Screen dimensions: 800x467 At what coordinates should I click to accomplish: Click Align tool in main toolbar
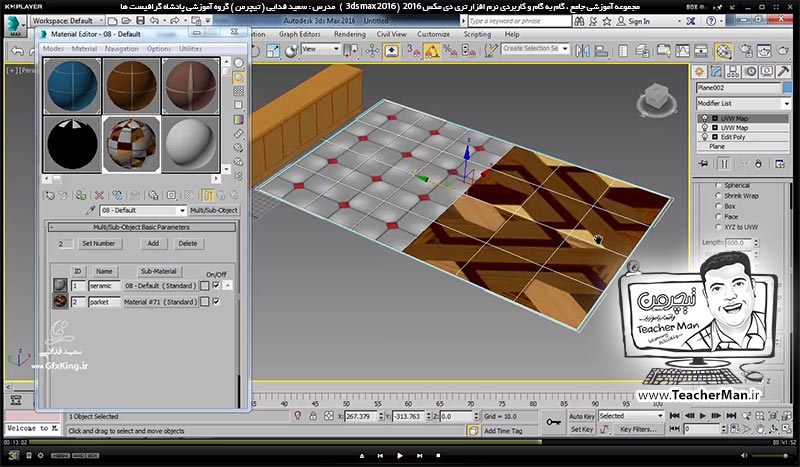click(x=602, y=51)
